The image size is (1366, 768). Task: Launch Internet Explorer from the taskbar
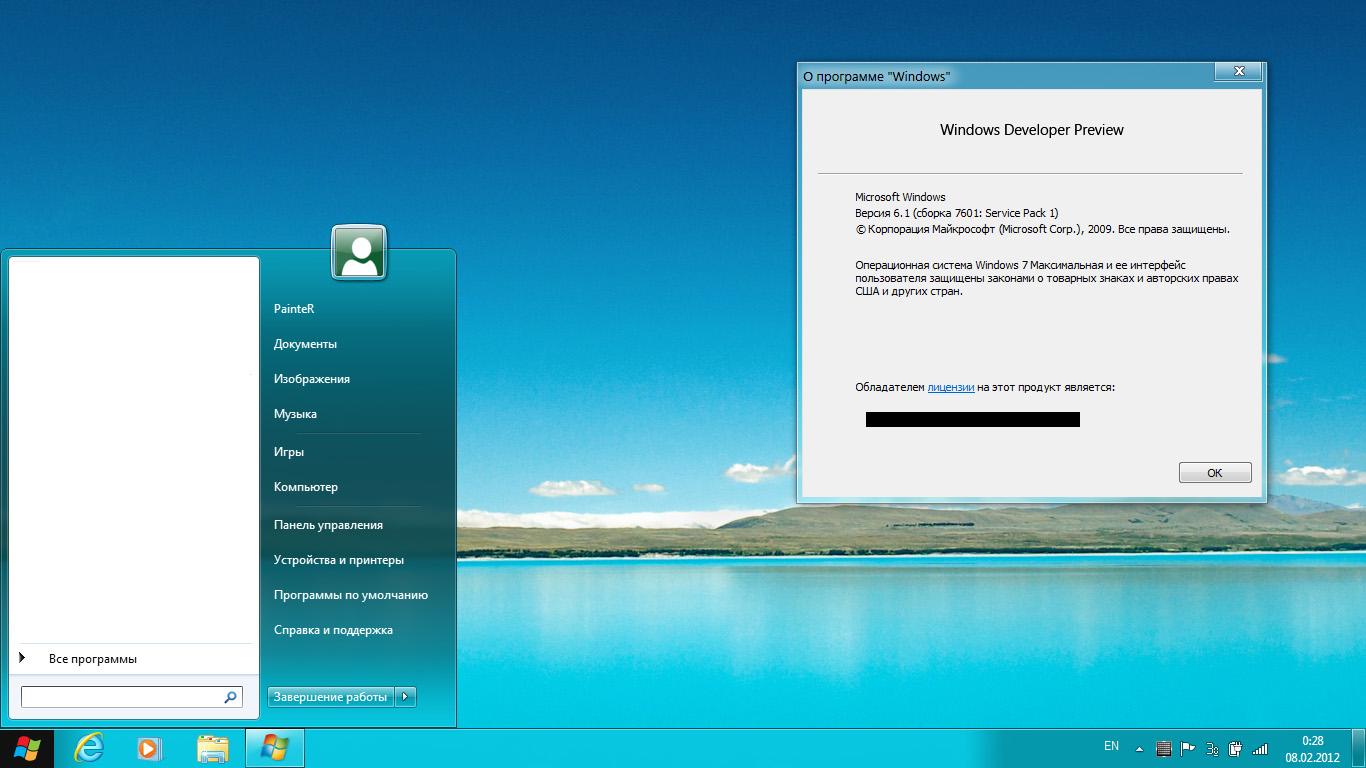pos(89,748)
